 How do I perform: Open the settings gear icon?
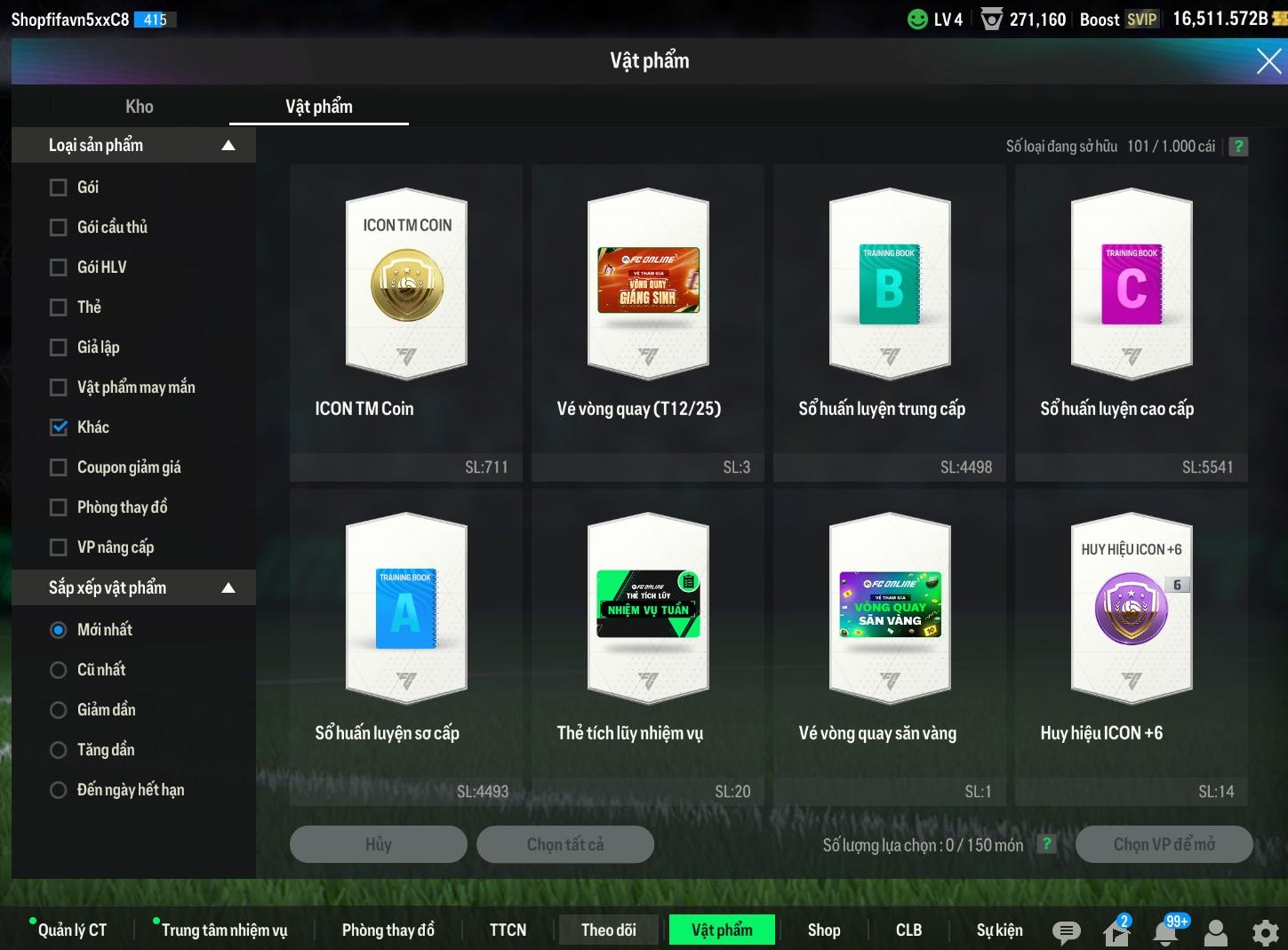coord(1265,931)
